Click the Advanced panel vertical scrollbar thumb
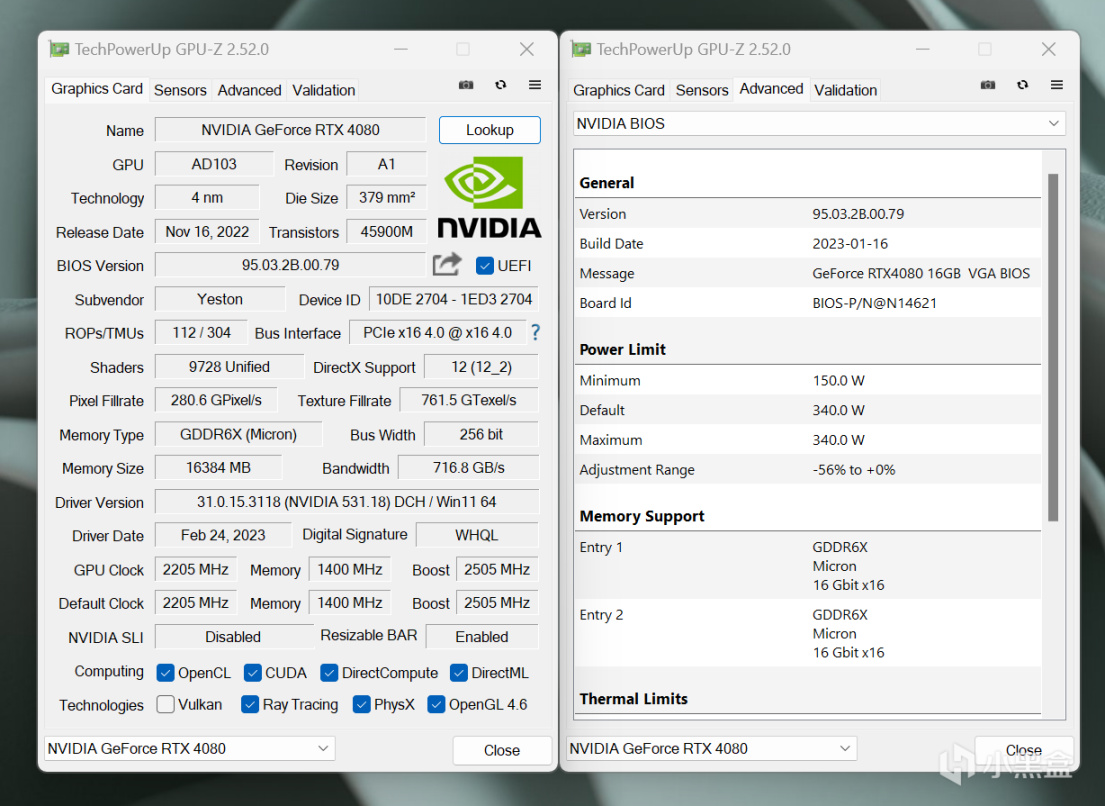This screenshot has width=1105, height=806. pyautogui.click(x=1053, y=347)
